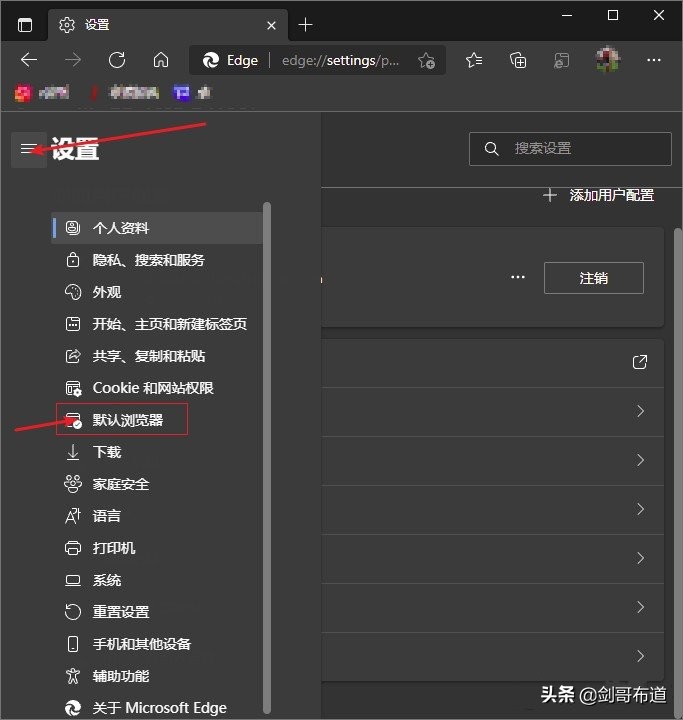Open the Favorites list icon
This screenshot has height=720, width=683.
[474, 60]
